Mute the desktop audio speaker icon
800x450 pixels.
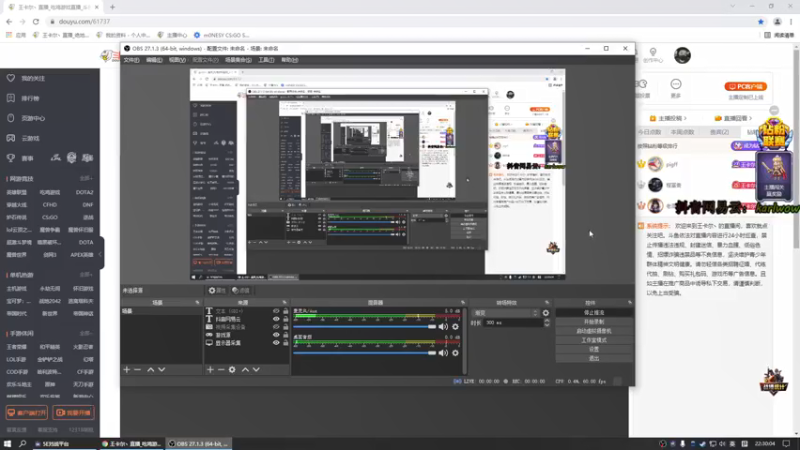(x=443, y=353)
